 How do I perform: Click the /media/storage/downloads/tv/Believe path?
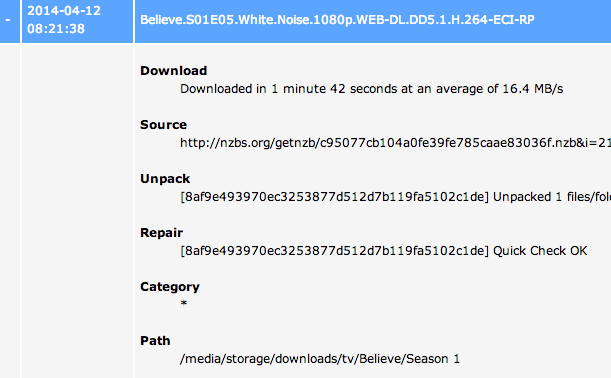[x=291, y=359]
